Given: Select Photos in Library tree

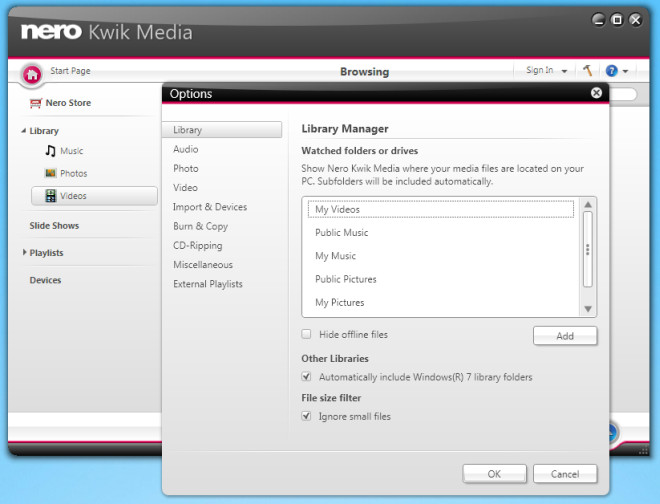Looking at the screenshot, I should tap(74, 173).
